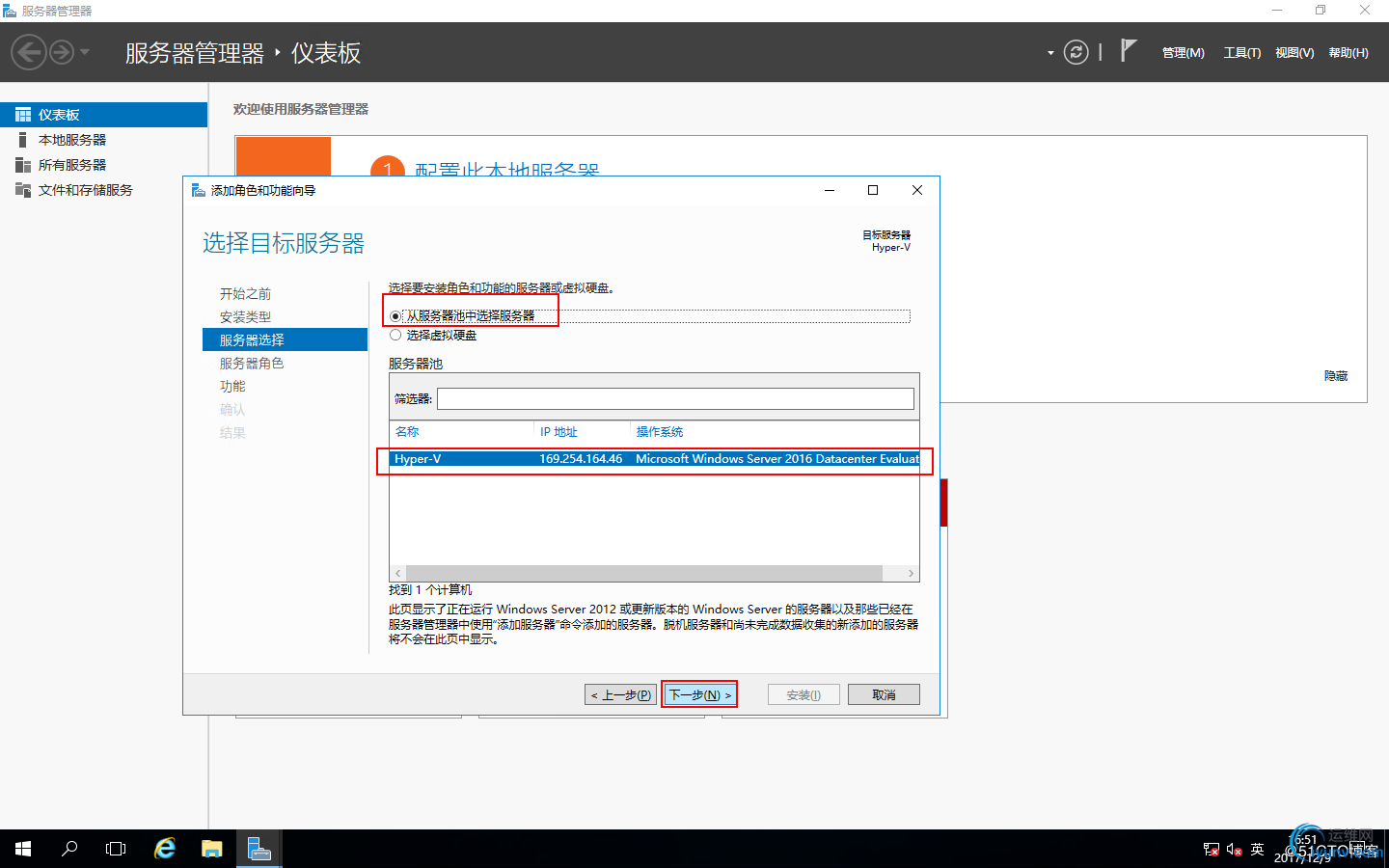Select 选择虚拟硬盘 radio button

click(x=395, y=336)
